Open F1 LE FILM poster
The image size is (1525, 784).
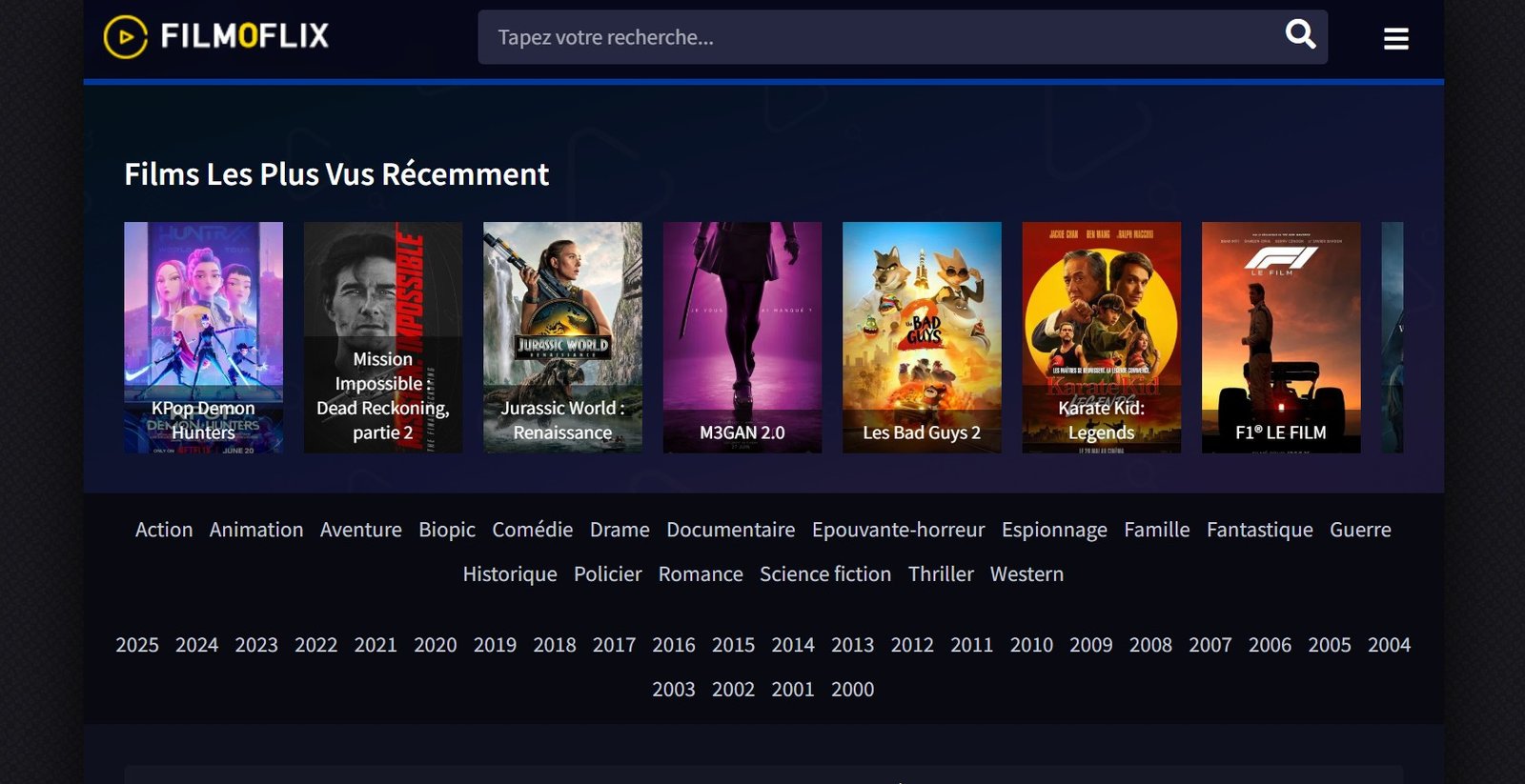(x=1281, y=337)
